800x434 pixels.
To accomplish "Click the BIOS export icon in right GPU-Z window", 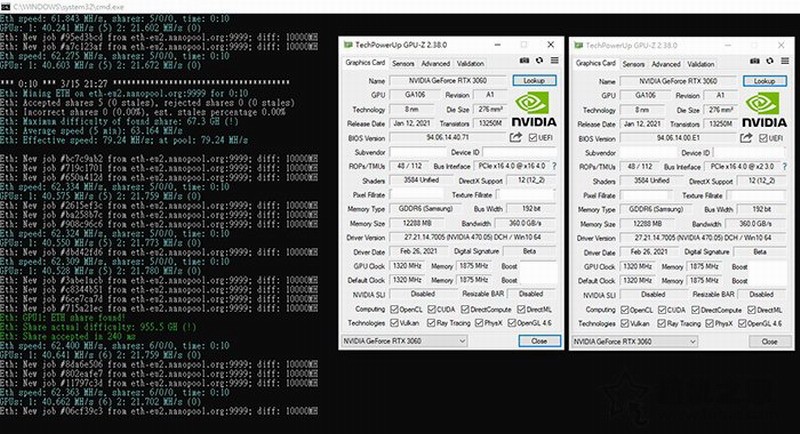I will (745, 137).
